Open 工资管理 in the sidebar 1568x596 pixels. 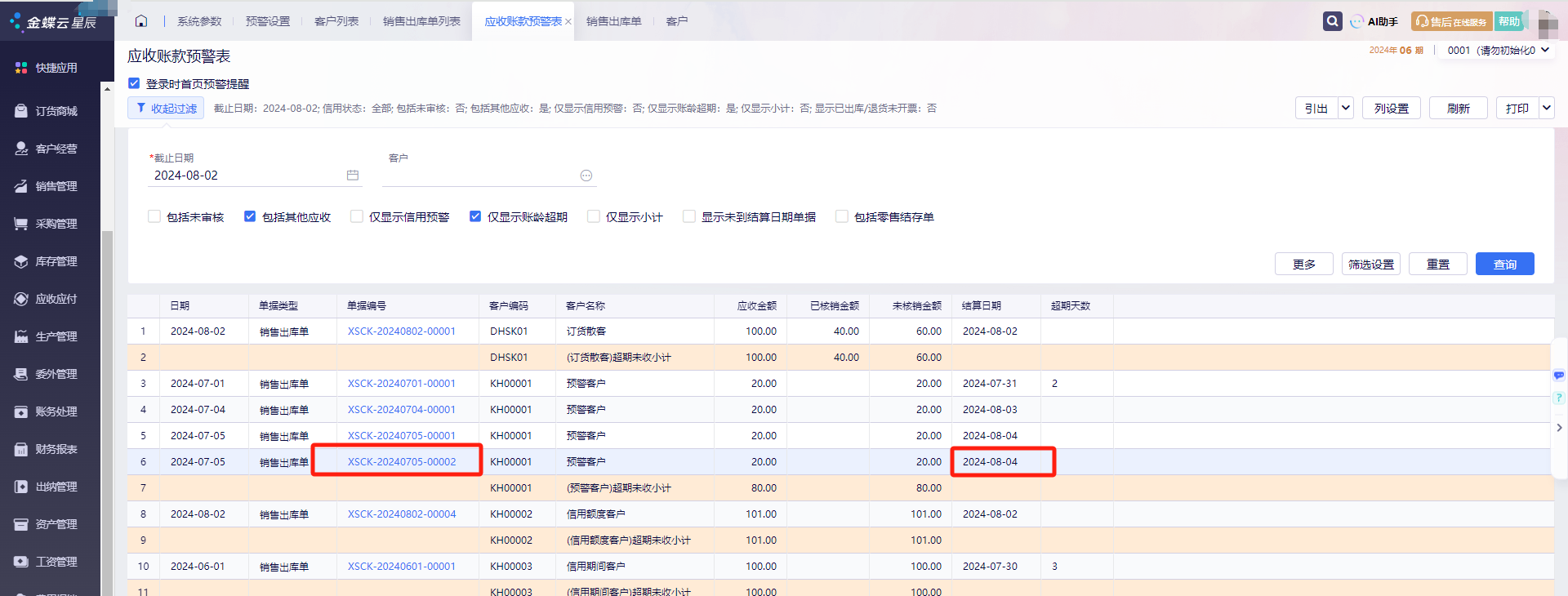47,562
